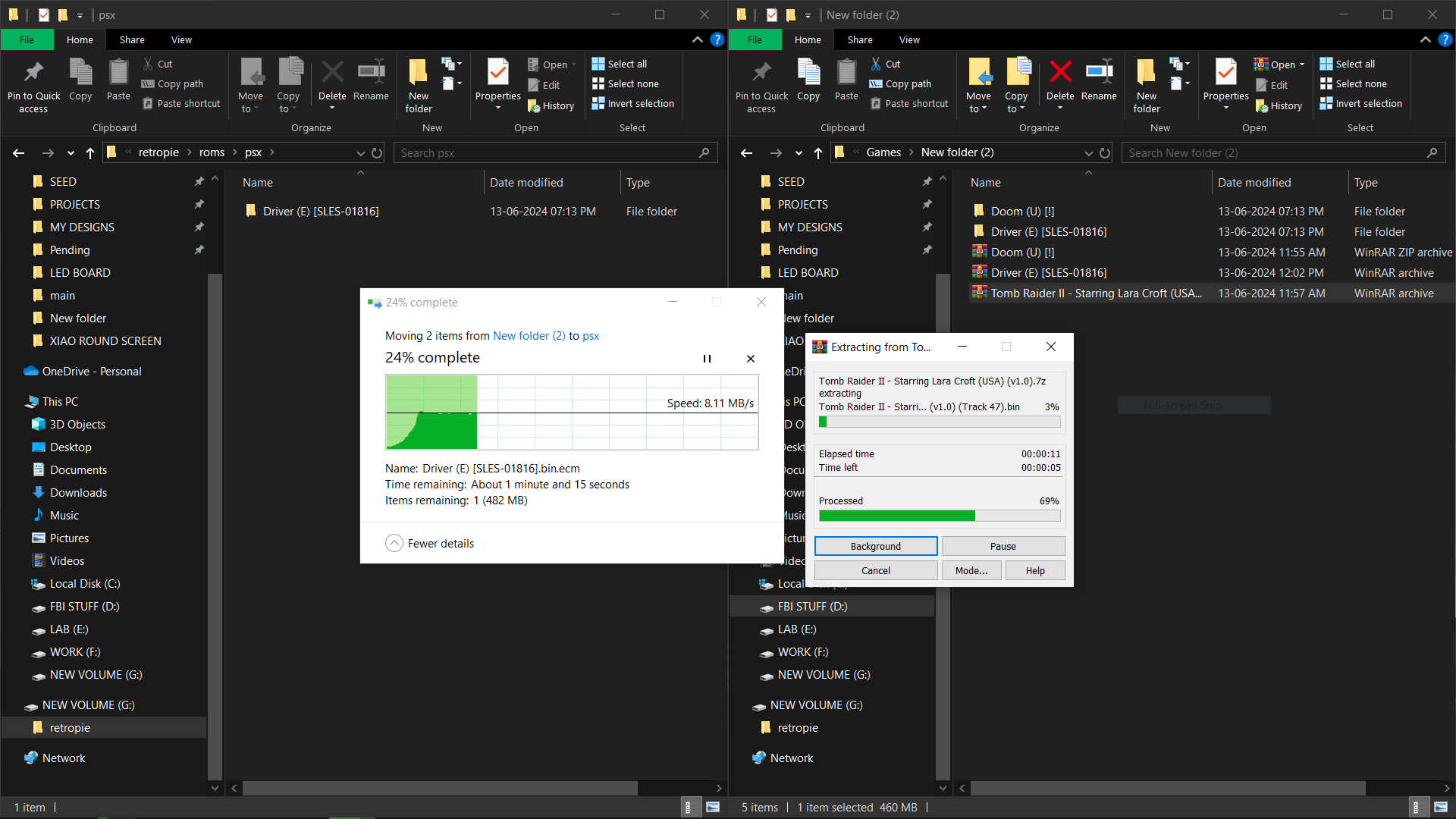Click refresh icon in psx address bar
Image resolution: width=1456 pixels, height=819 pixels.
tap(377, 153)
